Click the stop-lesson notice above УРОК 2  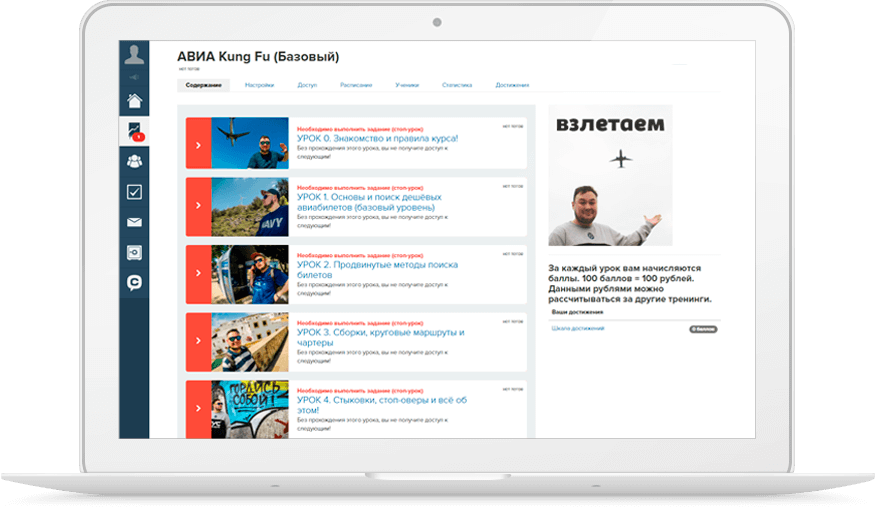coord(360,256)
